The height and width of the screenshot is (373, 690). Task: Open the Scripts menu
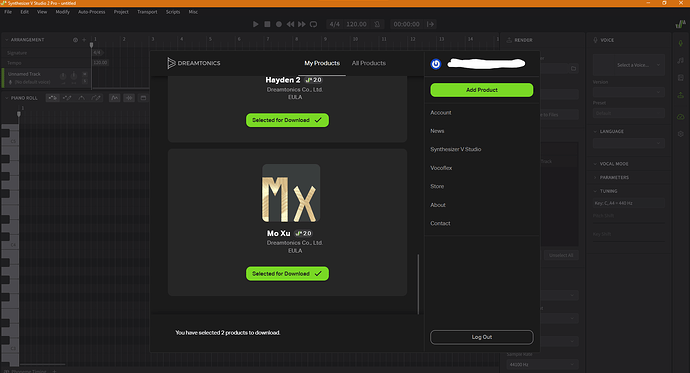173,12
